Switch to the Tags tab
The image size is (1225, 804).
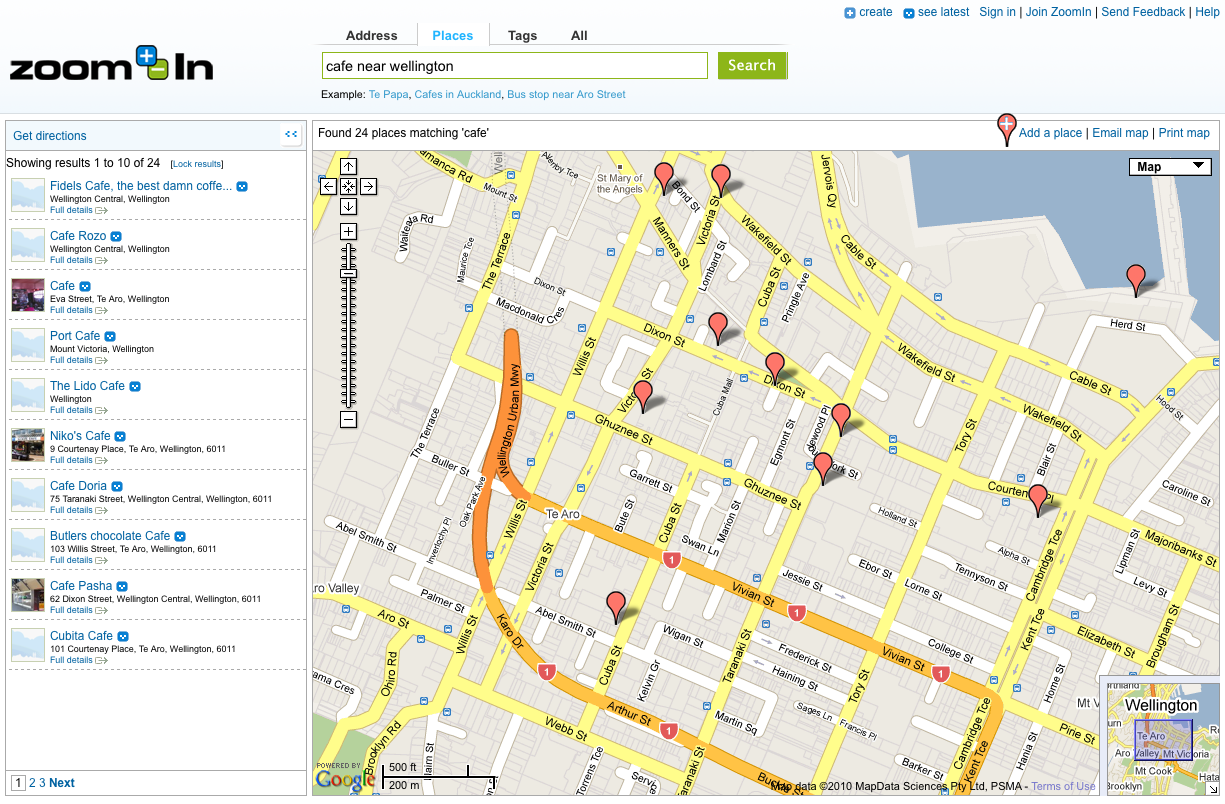tap(523, 35)
